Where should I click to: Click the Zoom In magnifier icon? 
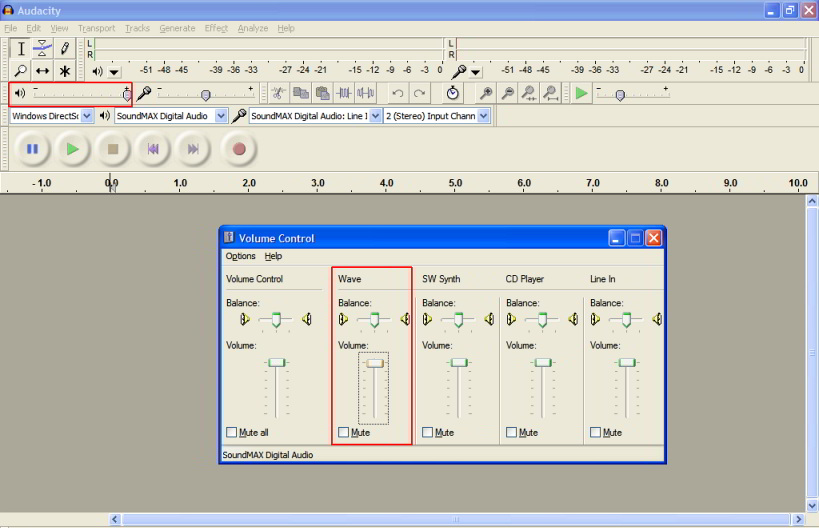(486, 93)
